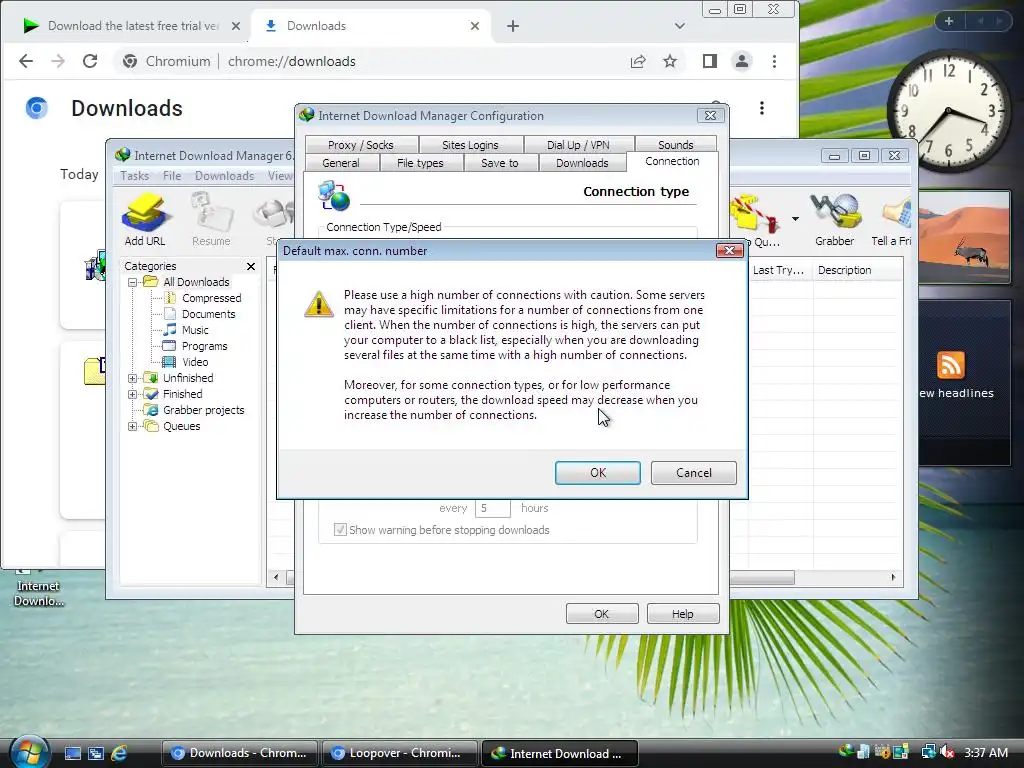Click the sidebar add gadget plus button
Viewport: 1024px width, 768px height.
click(949, 22)
